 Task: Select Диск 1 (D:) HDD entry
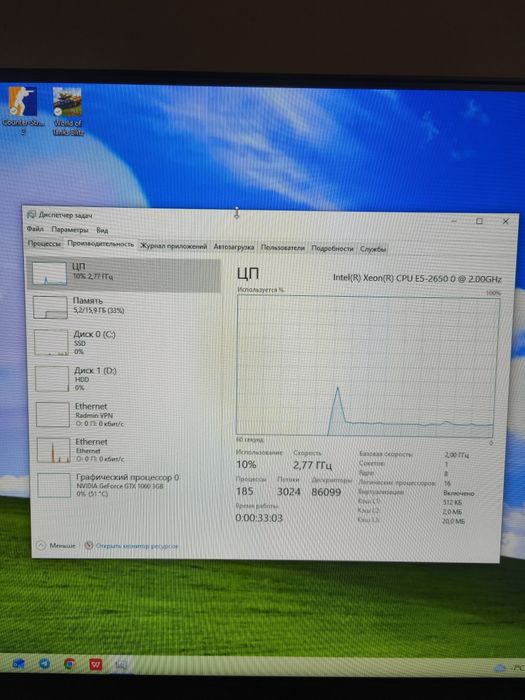coord(126,379)
